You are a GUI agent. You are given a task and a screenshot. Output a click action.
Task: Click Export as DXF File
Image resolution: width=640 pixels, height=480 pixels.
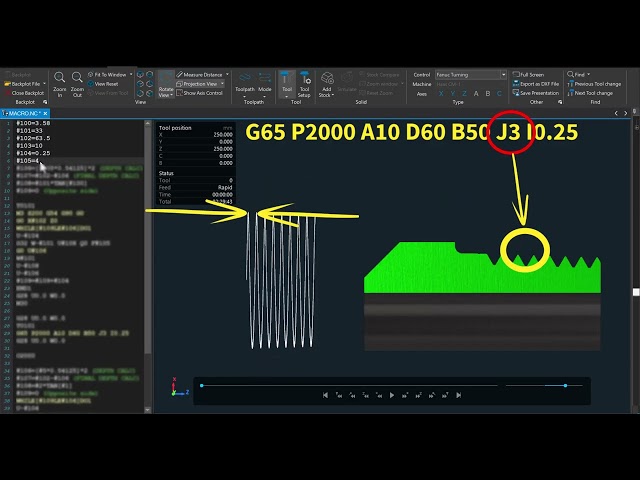pos(536,84)
